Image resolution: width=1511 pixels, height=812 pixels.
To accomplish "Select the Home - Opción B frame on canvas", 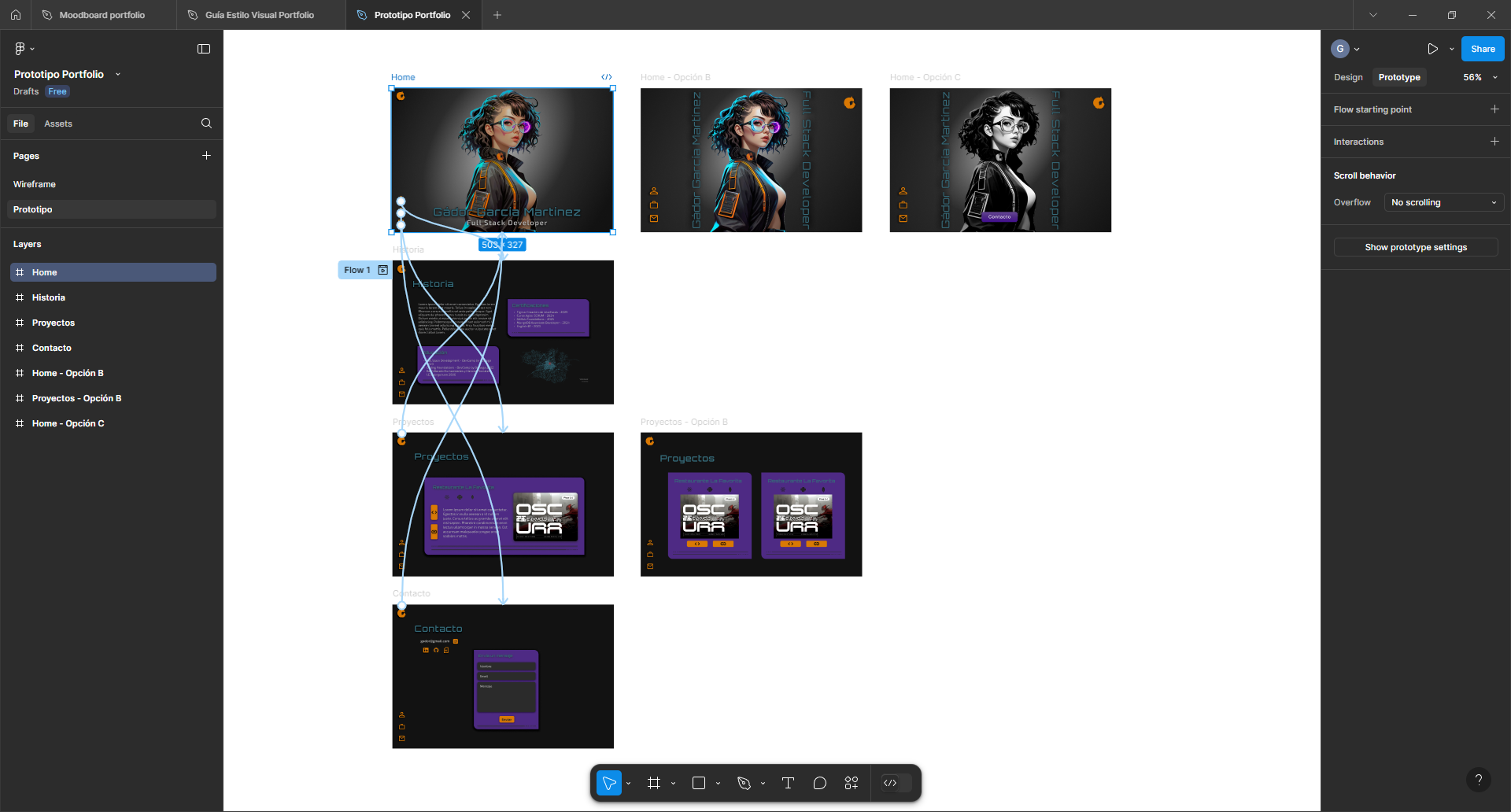I will pos(751,160).
